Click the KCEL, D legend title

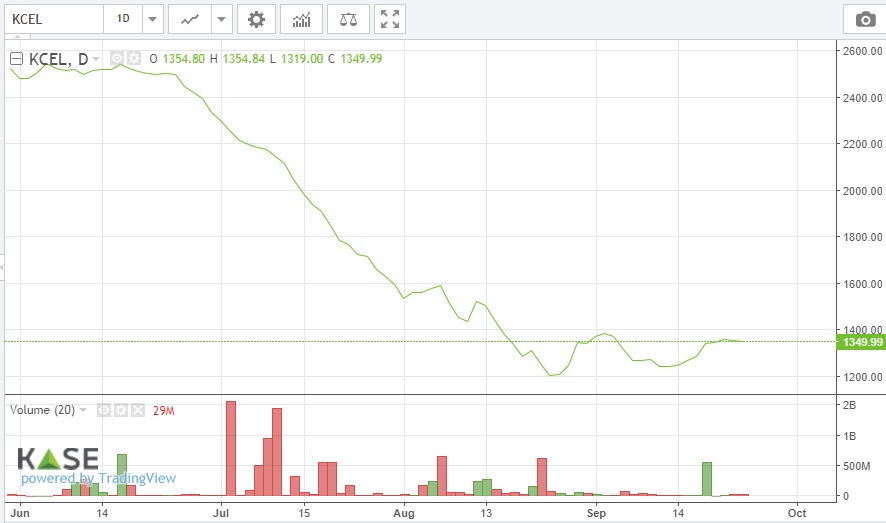click(x=58, y=59)
